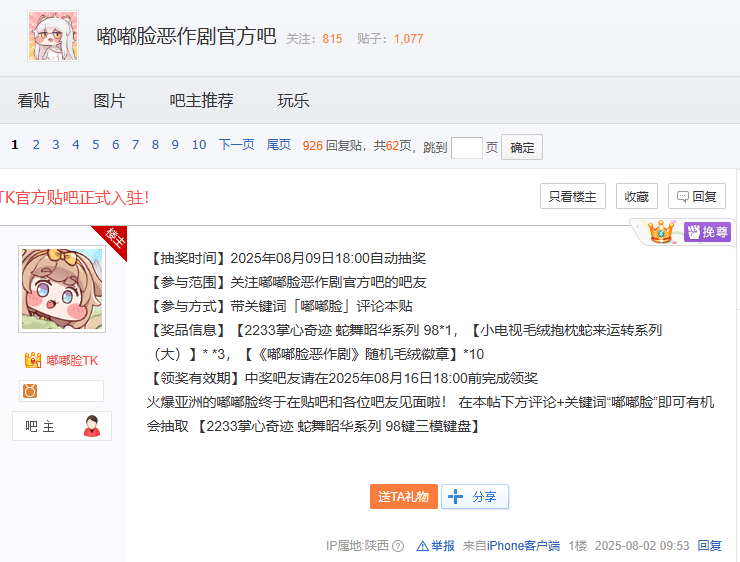Click 确定 to confirm page jump

coord(522,148)
